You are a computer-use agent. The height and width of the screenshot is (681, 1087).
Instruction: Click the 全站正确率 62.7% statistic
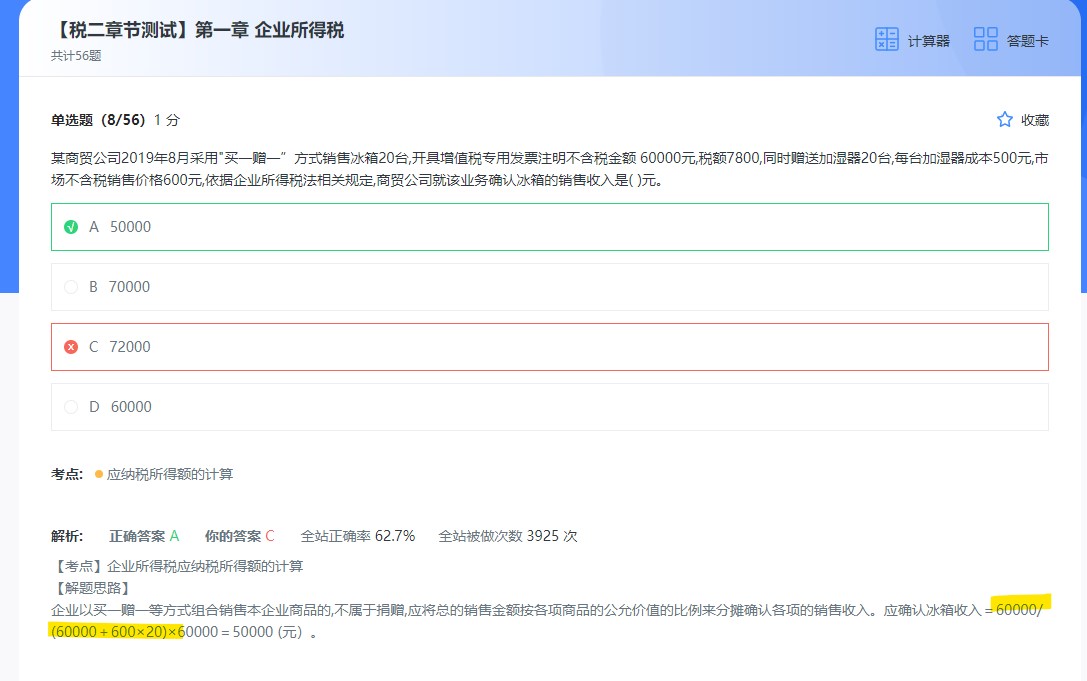point(357,536)
